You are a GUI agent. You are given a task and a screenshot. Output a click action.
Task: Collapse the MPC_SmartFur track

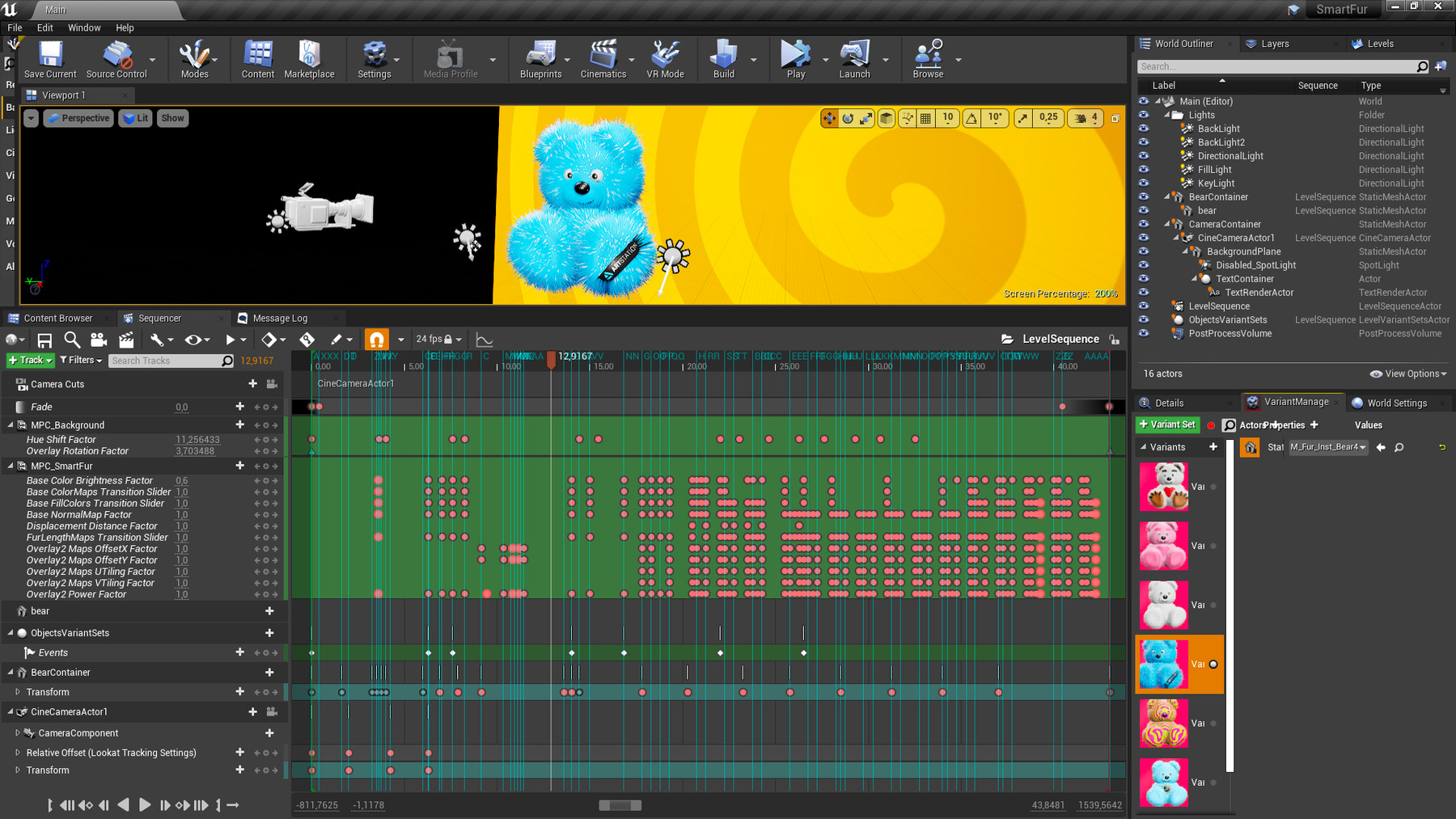[x=11, y=466]
